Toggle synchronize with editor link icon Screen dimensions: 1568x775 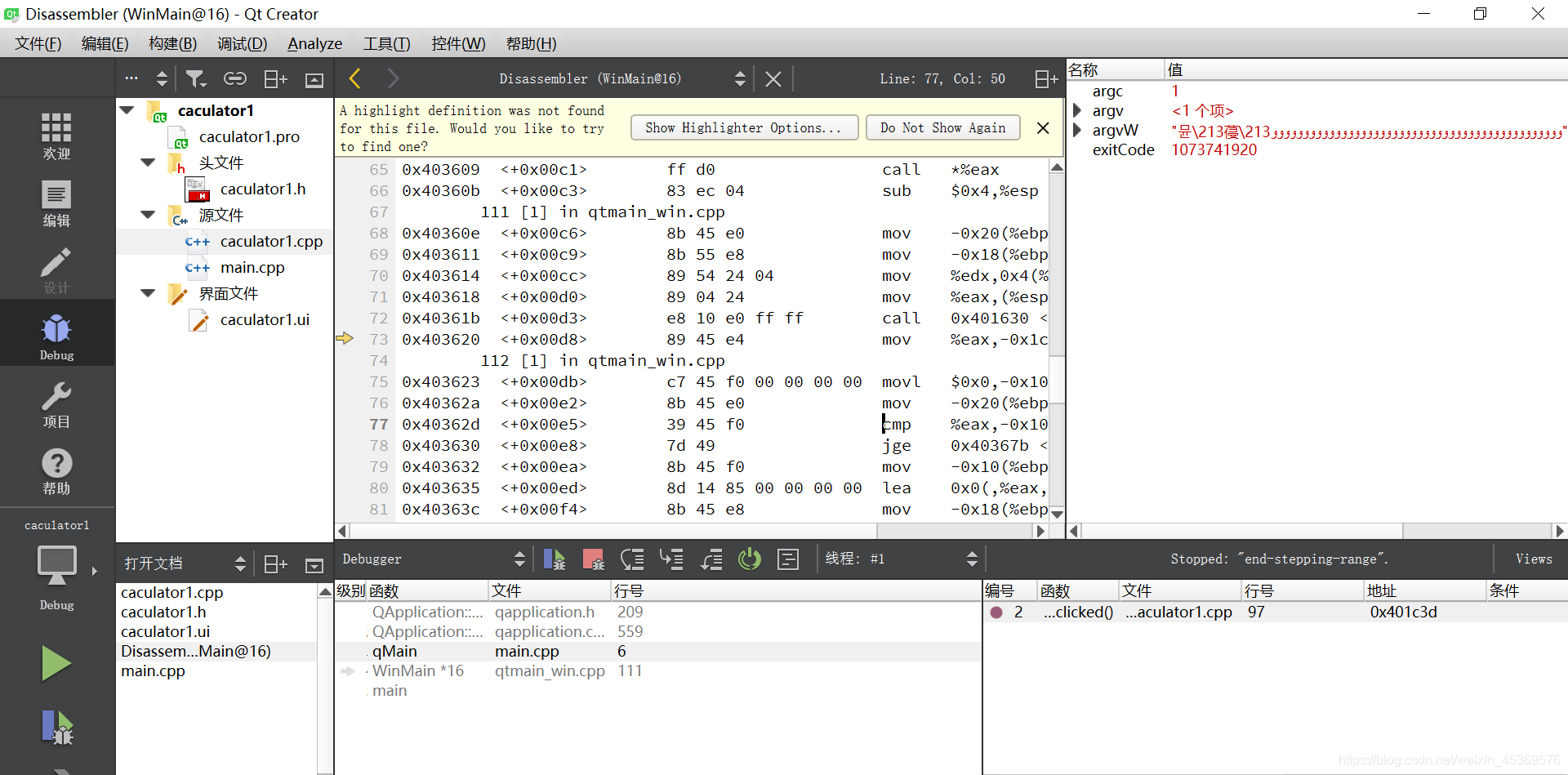(x=235, y=78)
